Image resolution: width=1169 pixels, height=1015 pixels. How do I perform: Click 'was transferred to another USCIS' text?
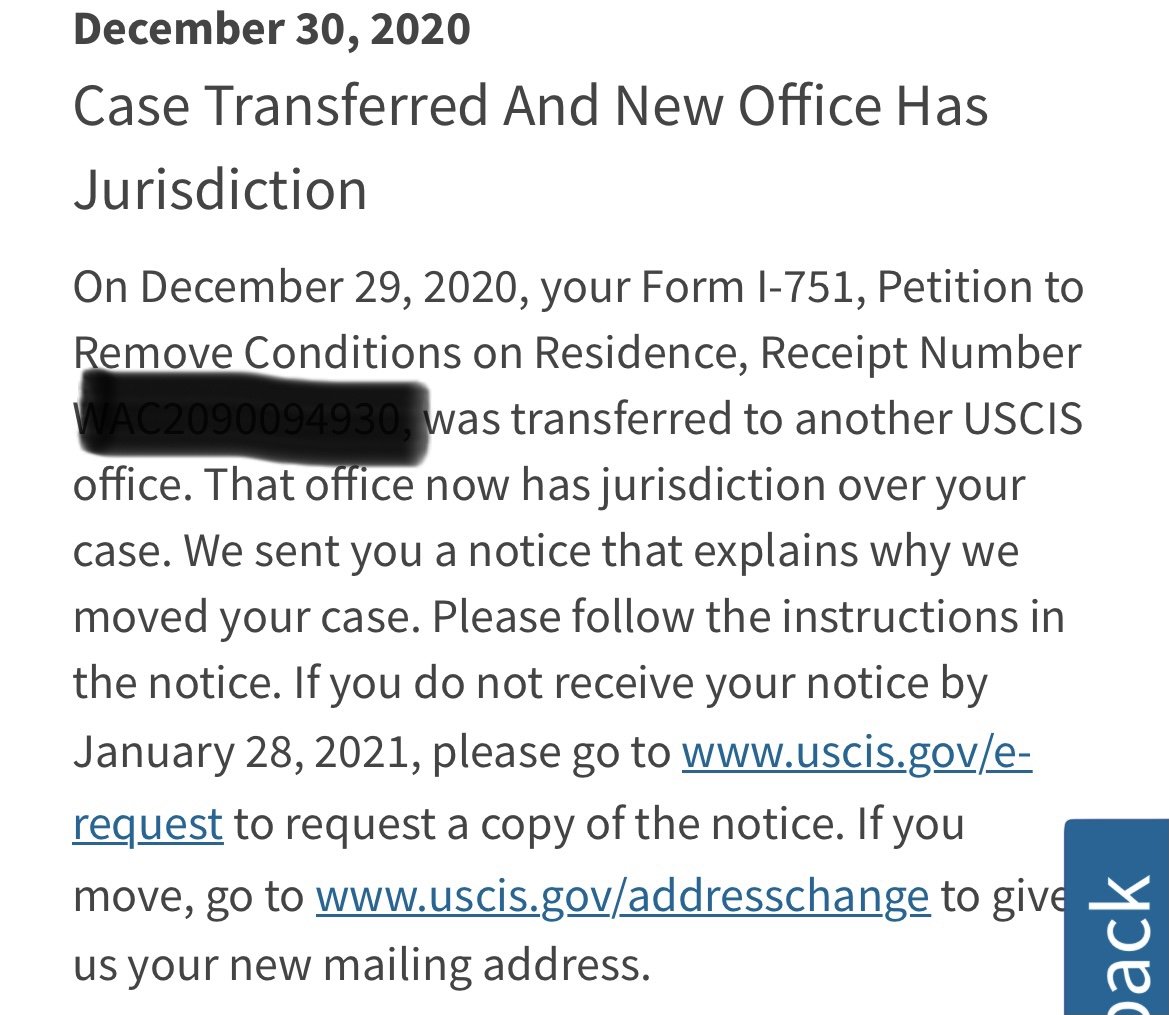(x=753, y=418)
